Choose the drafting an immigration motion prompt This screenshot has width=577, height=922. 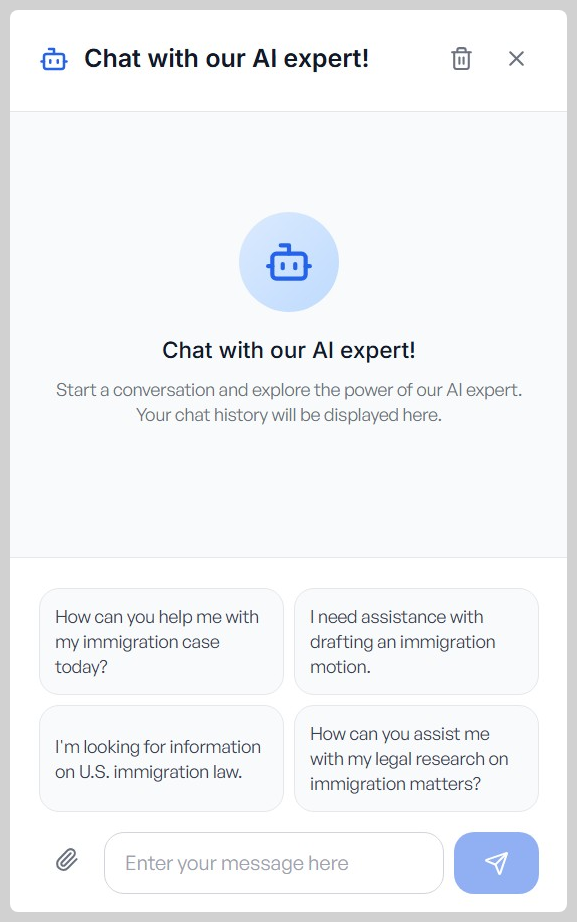(416, 641)
